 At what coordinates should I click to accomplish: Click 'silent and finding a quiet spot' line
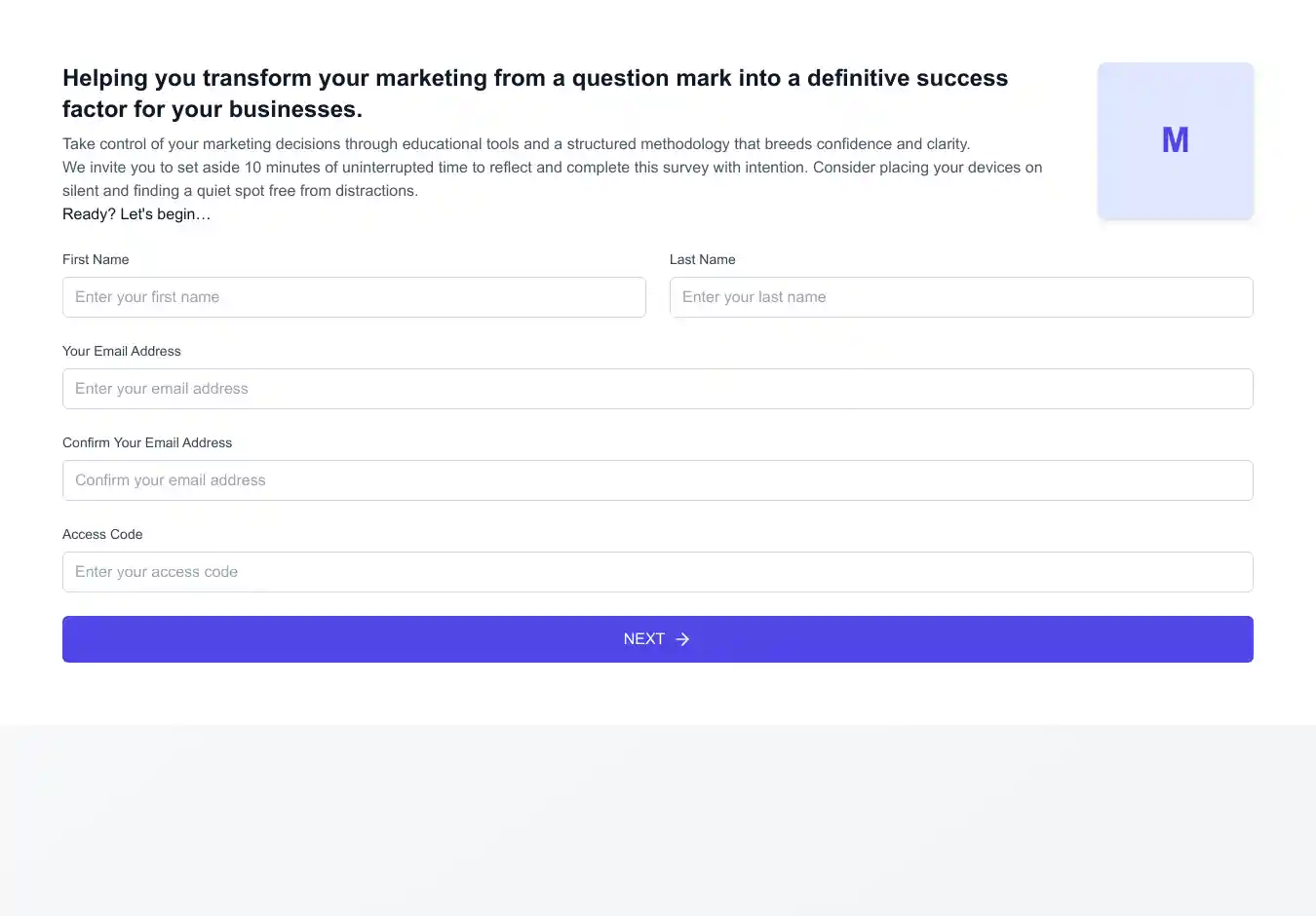pos(240,191)
